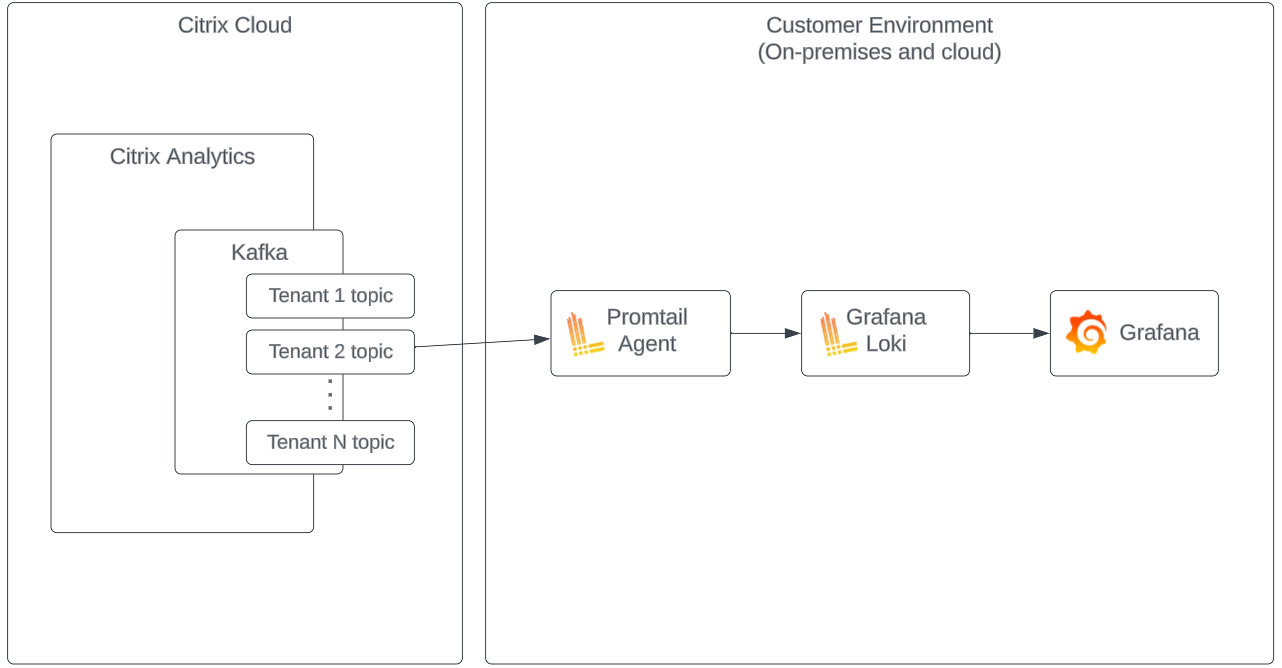1282x668 pixels.
Task: Select the Tenant 1 topic box
Action: click(330, 296)
